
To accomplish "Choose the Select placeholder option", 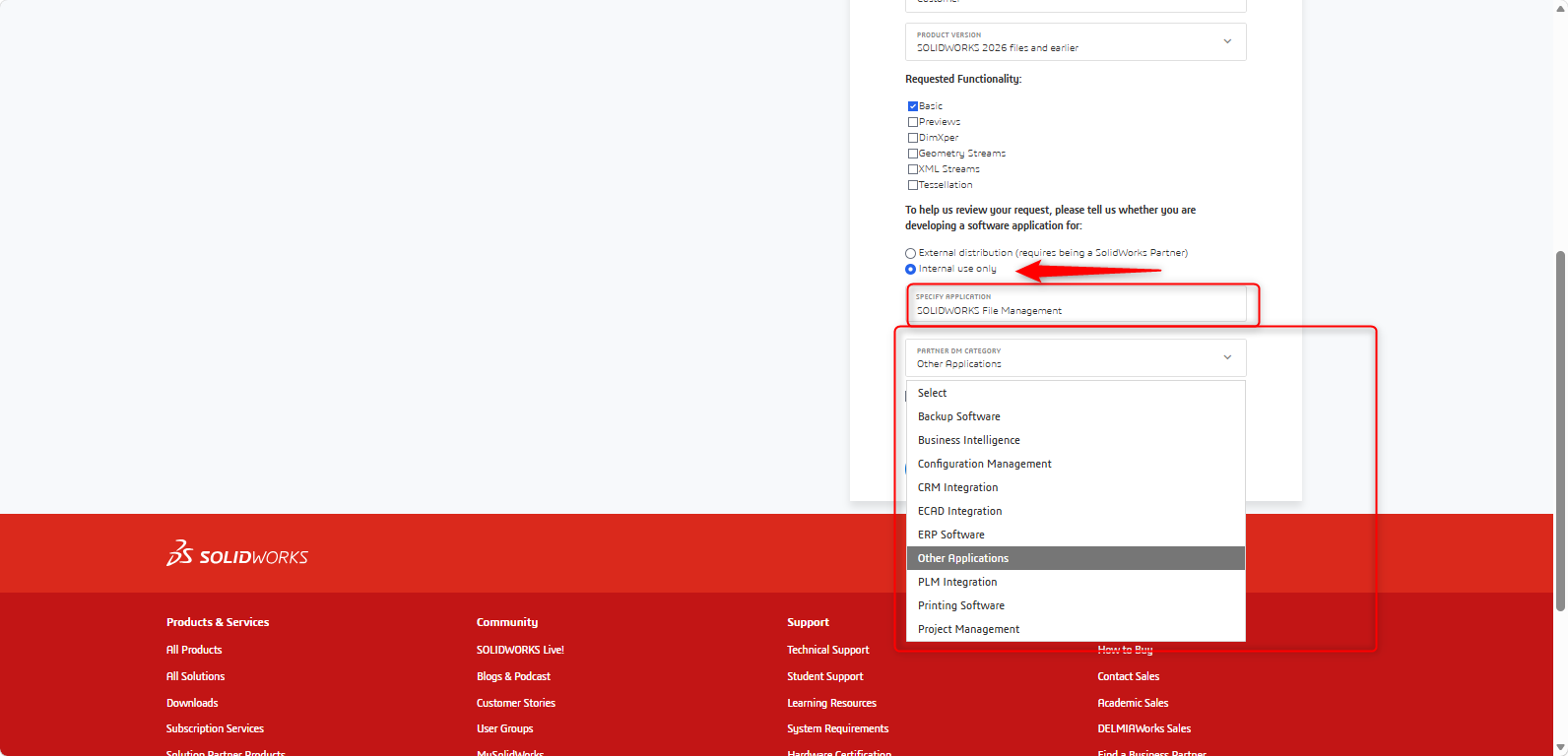I will pyautogui.click(x=1076, y=393).
